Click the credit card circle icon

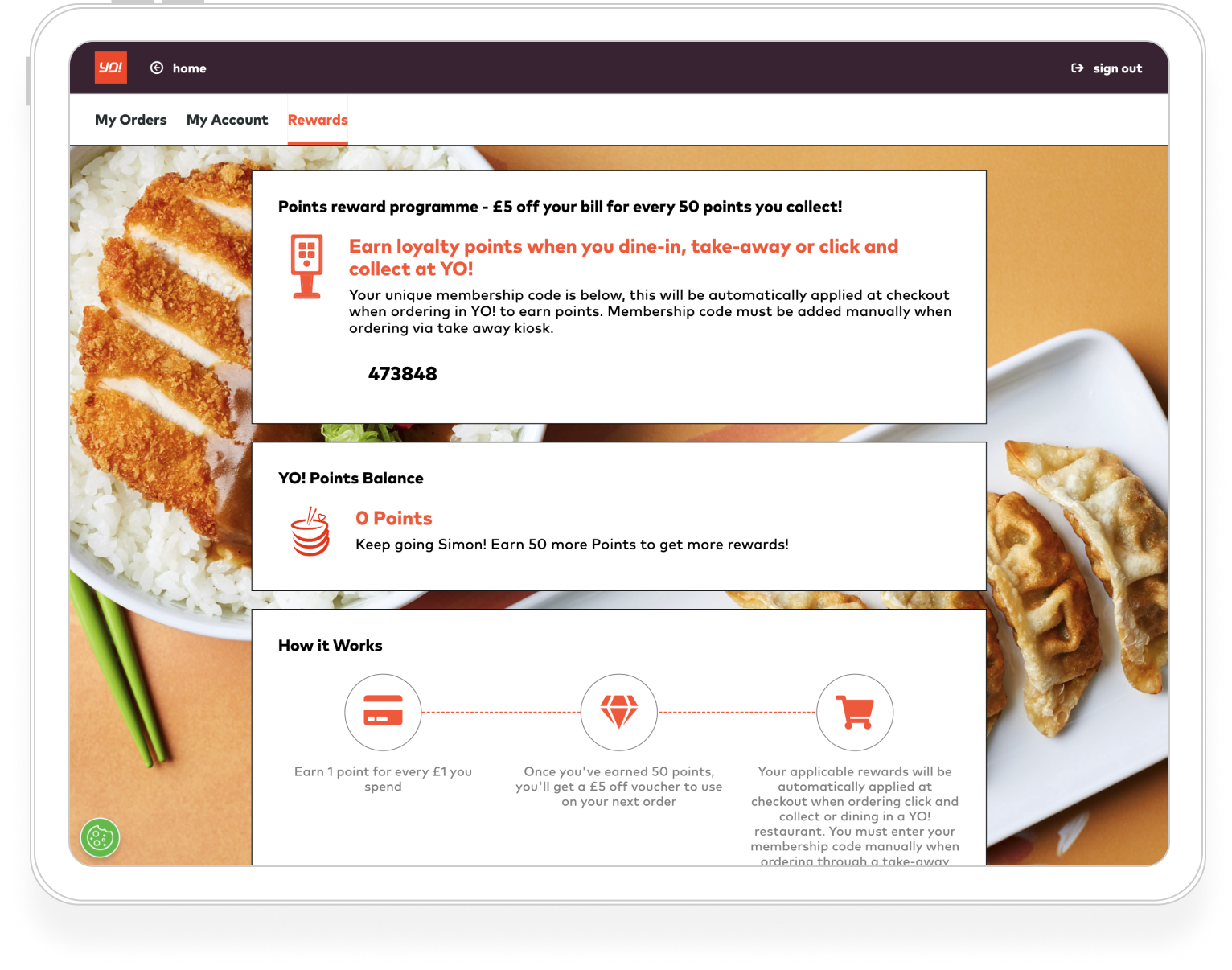383,712
